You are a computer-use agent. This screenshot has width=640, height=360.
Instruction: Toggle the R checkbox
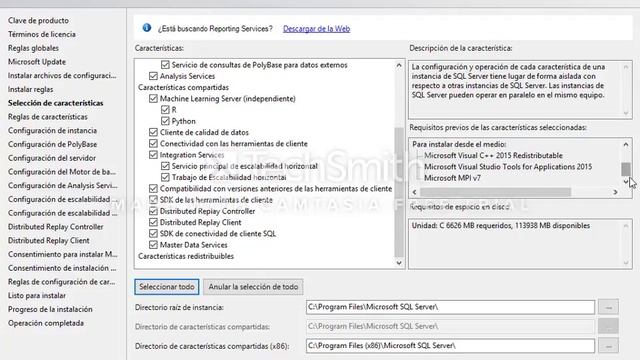(165, 110)
